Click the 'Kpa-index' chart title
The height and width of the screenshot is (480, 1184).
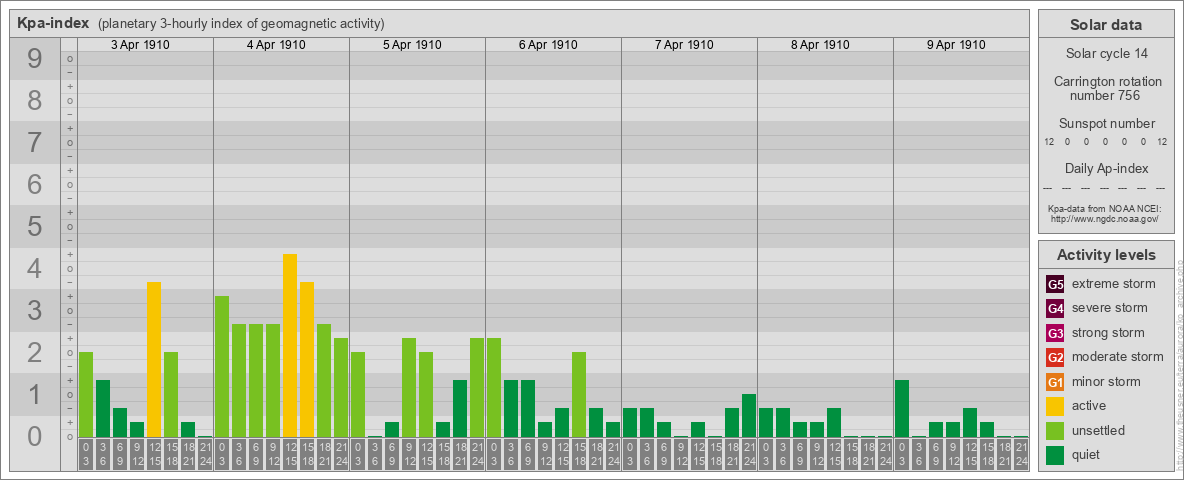click(x=53, y=23)
